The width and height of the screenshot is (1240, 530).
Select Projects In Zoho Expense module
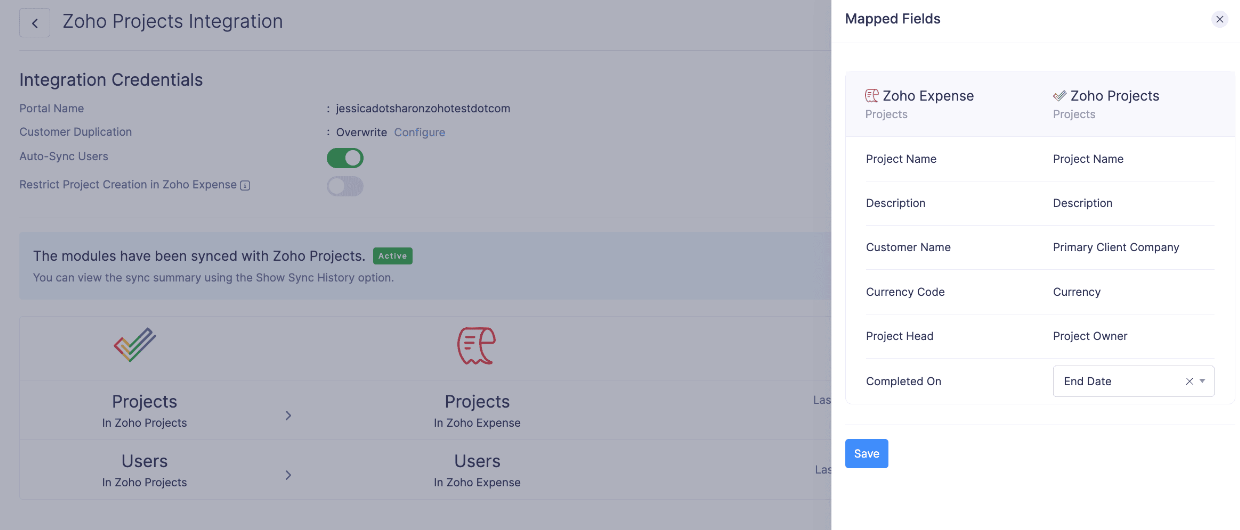coord(477,410)
